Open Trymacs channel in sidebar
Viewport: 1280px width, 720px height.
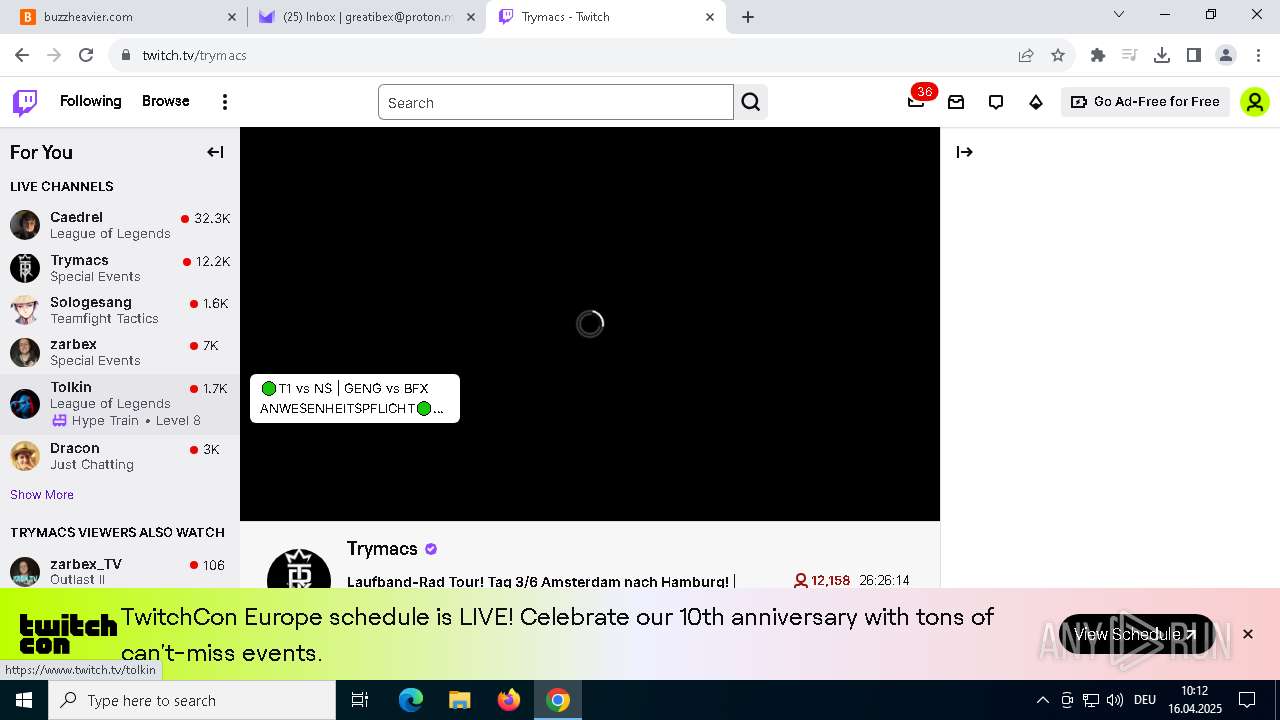click(120, 268)
